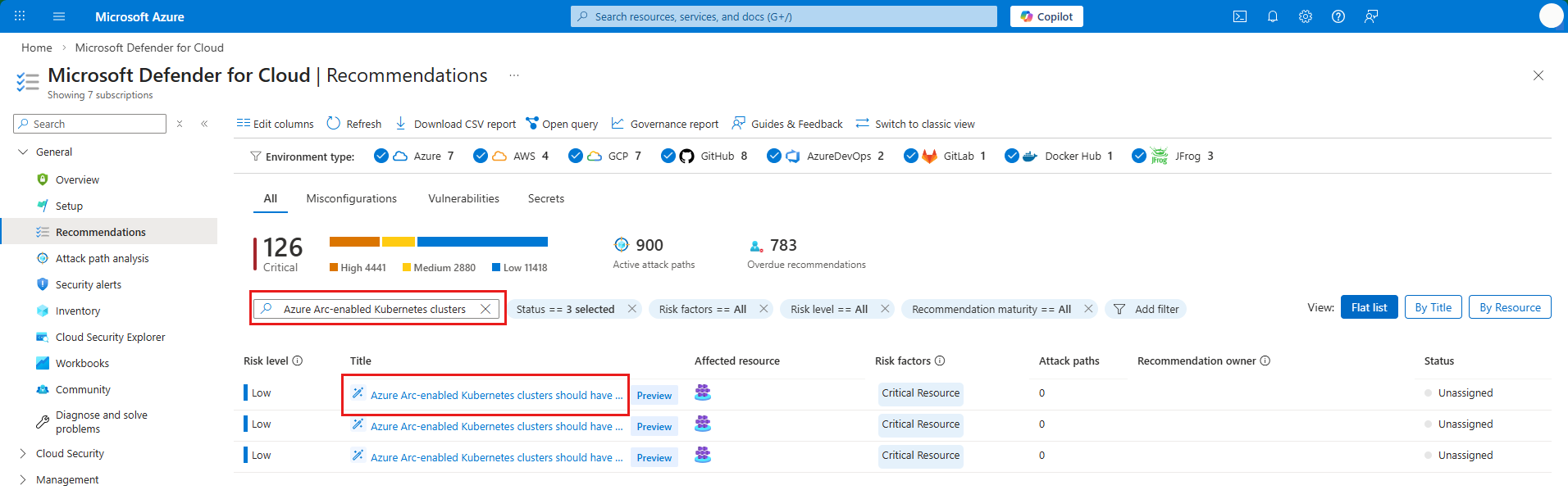Open Security alerts
This screenshot has height=499, width=1568.
(88, 284)
